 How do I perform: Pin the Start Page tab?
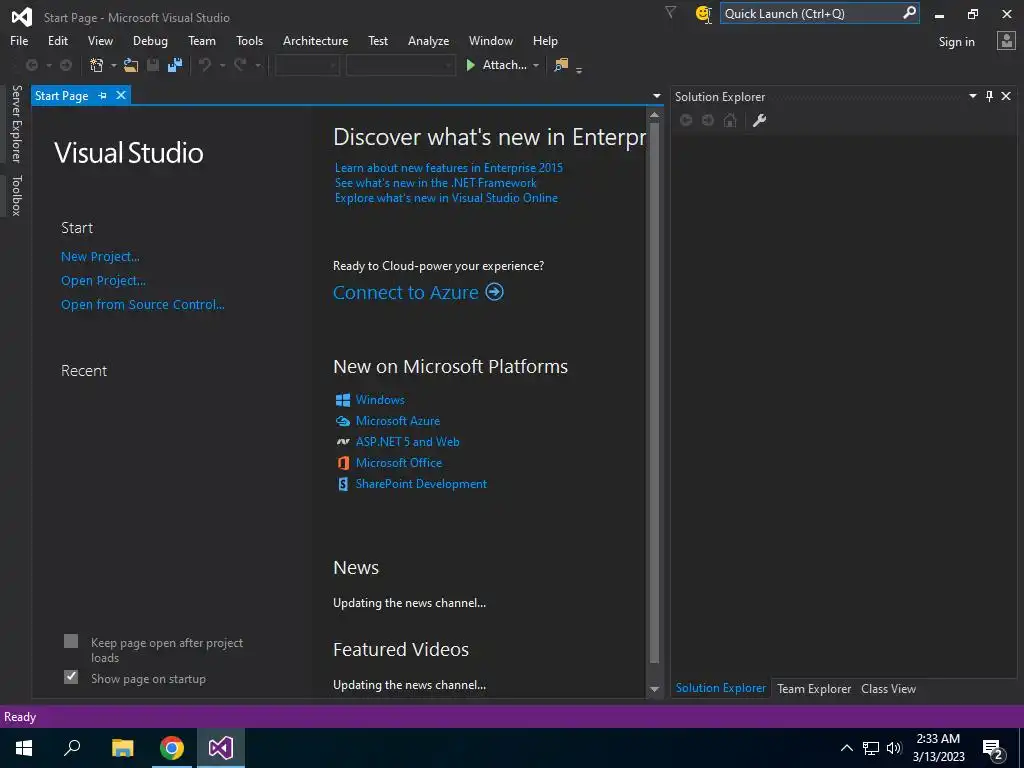coord(103,95)
